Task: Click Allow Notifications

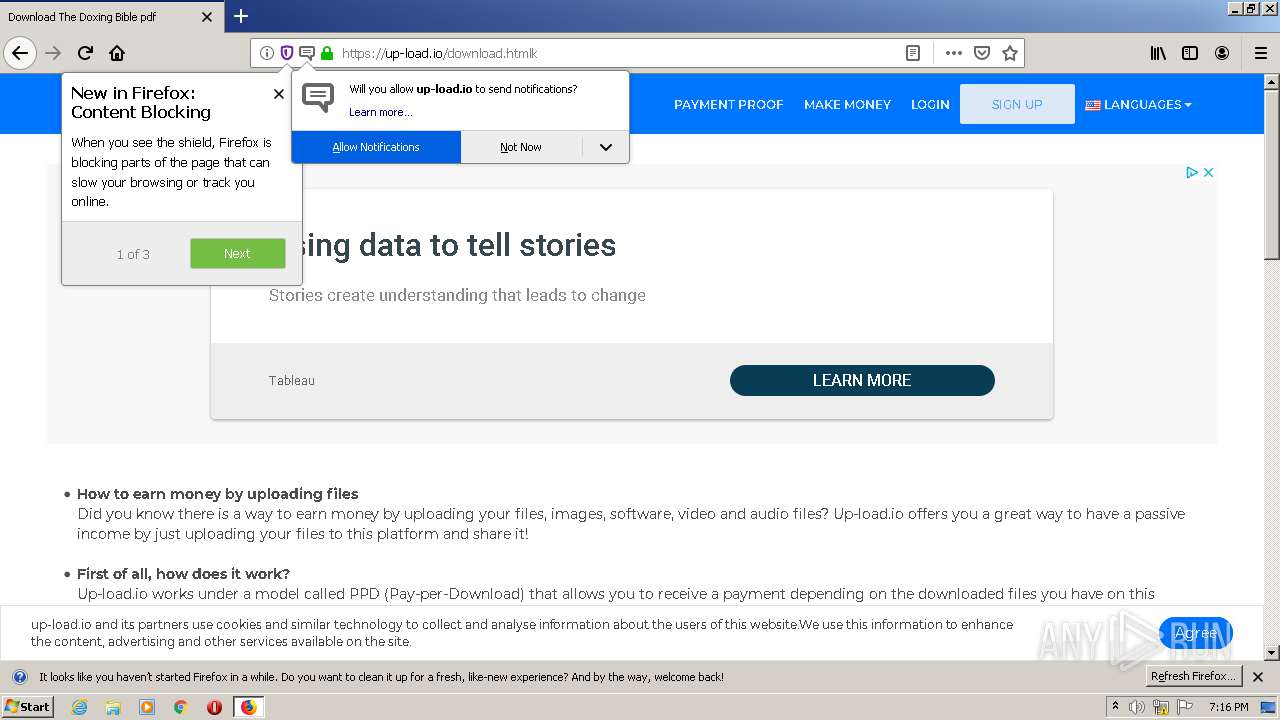Action: click(x=376, y=147)
